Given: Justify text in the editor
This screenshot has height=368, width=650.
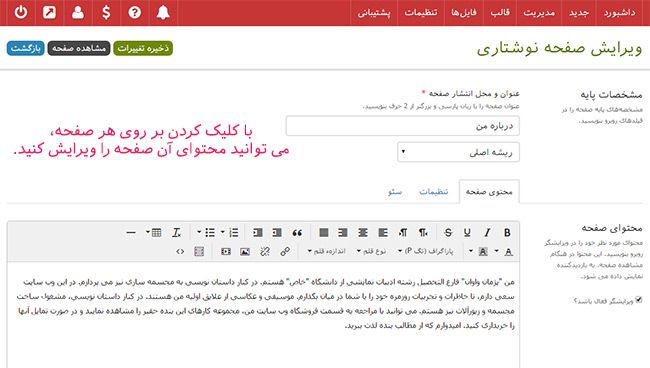Looking at the screenshot, I should (323, 233).
